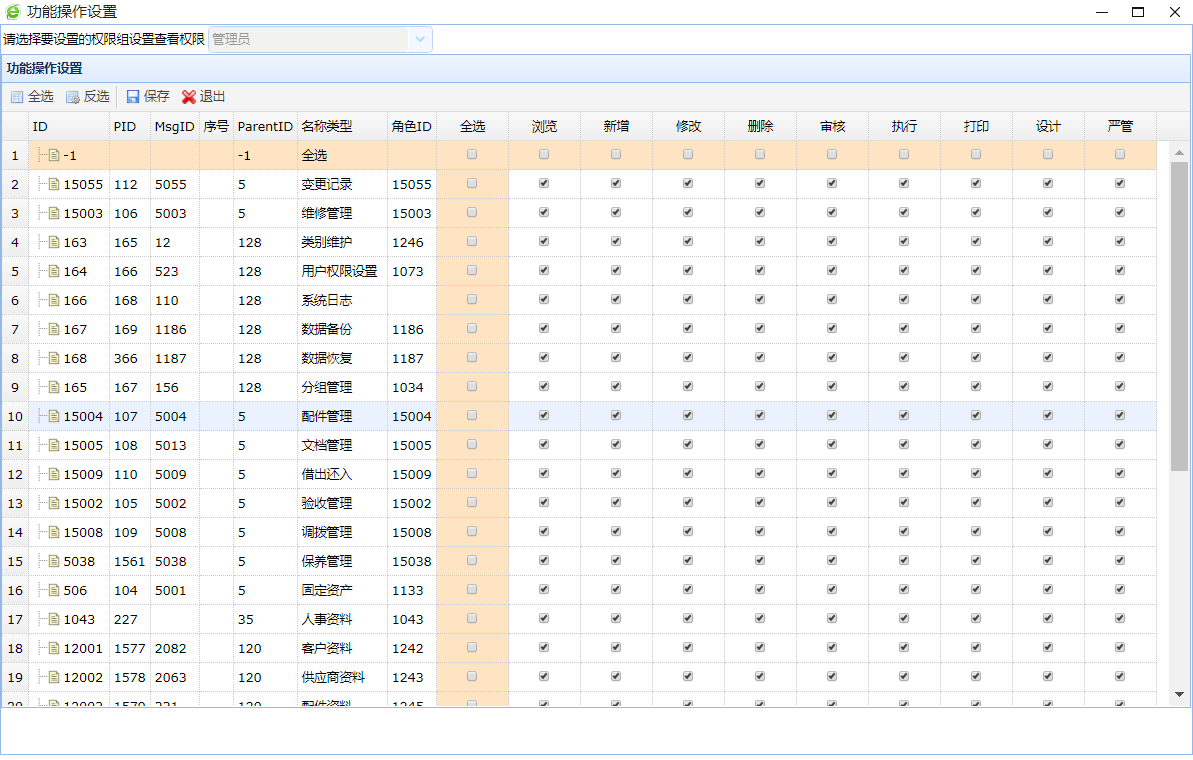Click the 反选 invert selection icon
The image size is (1193, 760).
pos(72,97)
